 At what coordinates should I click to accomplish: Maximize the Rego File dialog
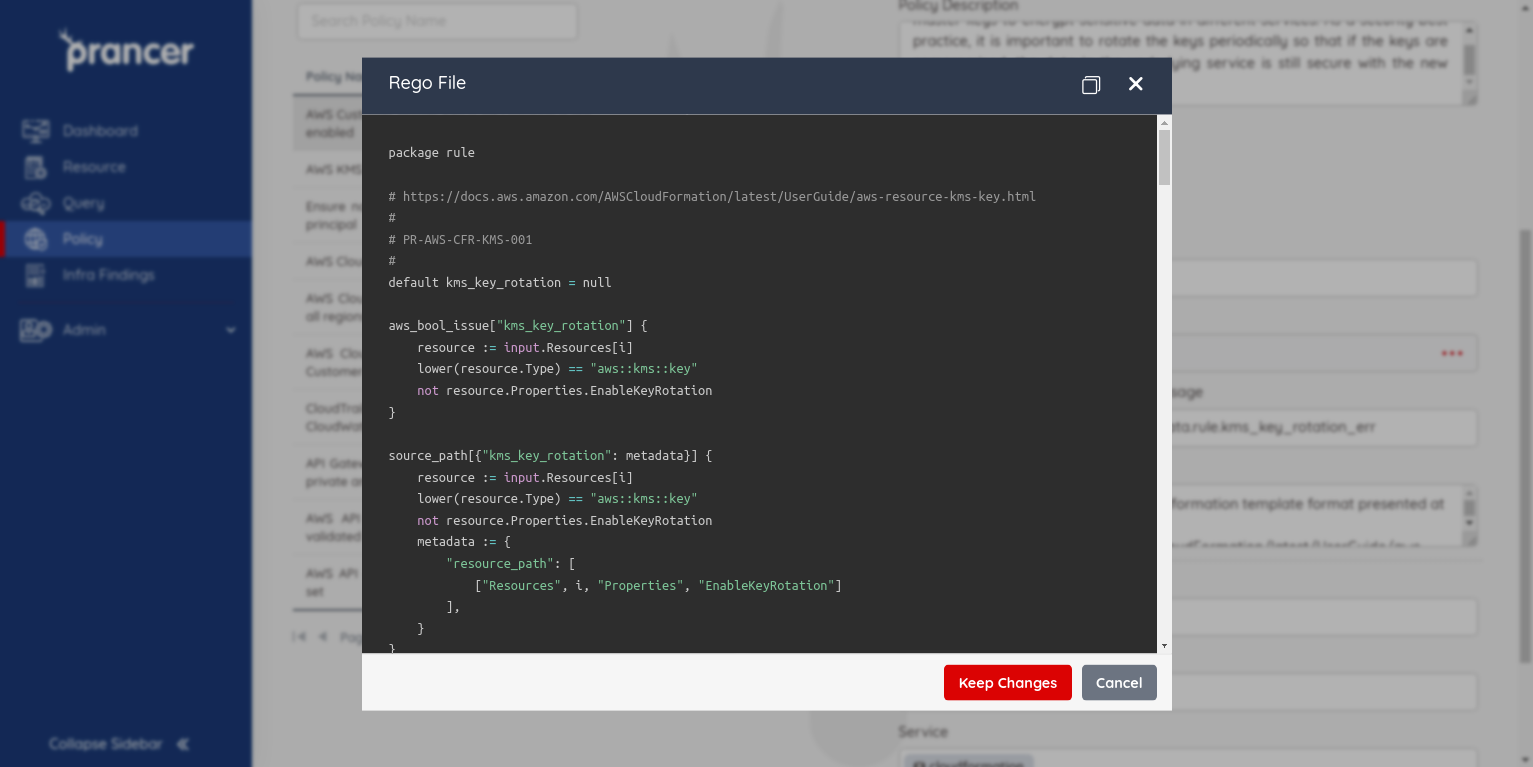coord(1091,85)
